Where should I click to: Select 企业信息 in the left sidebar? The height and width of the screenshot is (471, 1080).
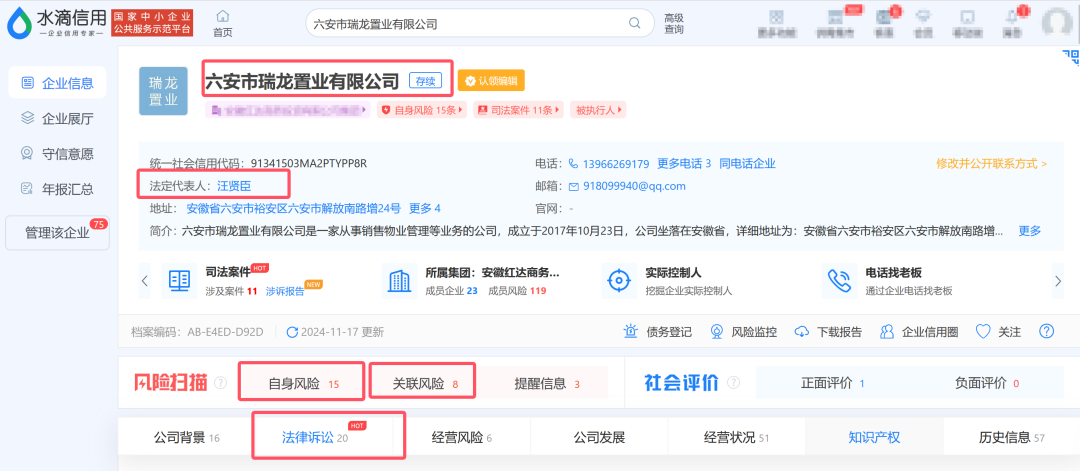57,83
